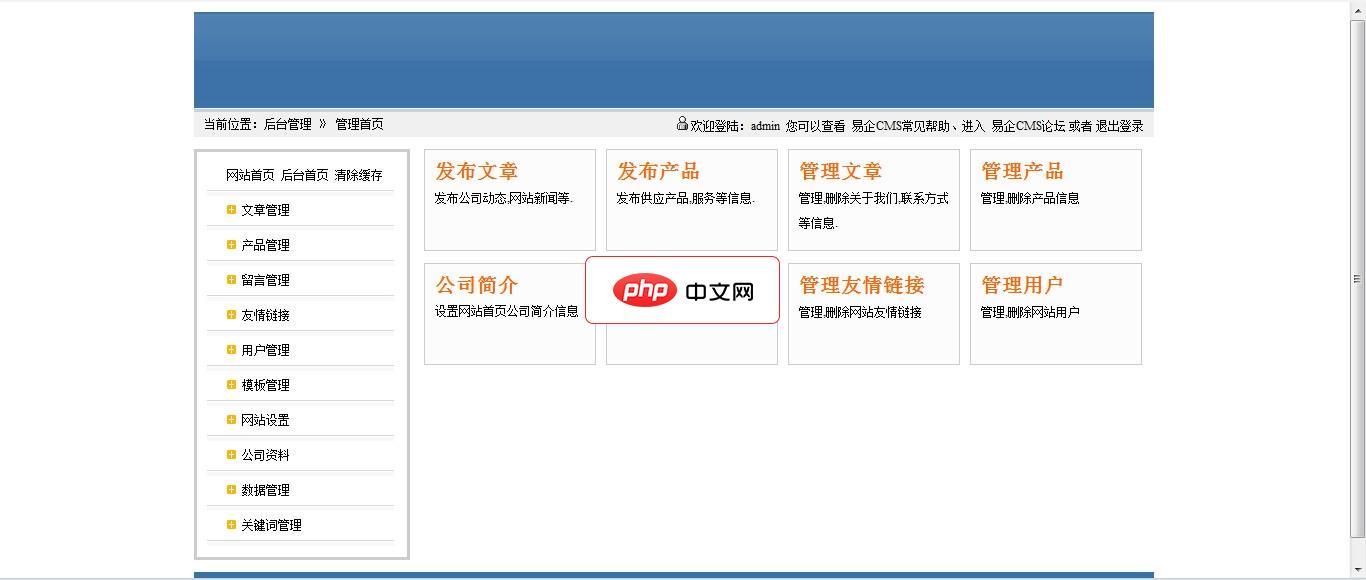Click the plus icon beside 产品管理

(x=231, y=244)
